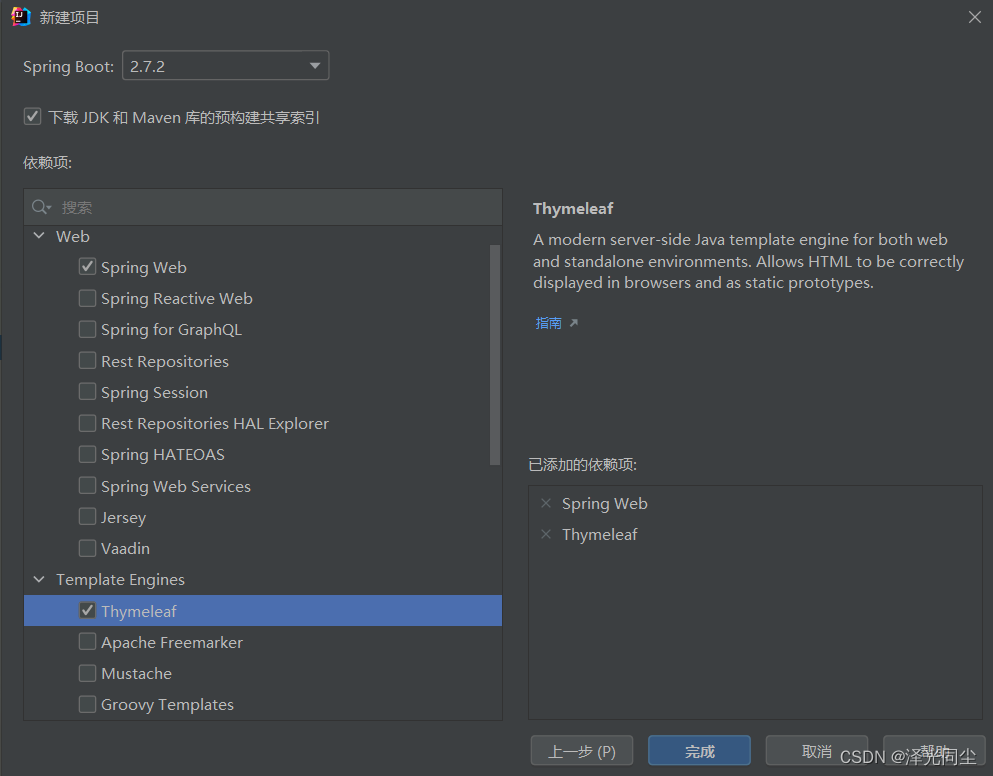Screen dimensions: 993x776
Task: Enable Spring for GraphQL dependency
Action: [x=87, y=329]
